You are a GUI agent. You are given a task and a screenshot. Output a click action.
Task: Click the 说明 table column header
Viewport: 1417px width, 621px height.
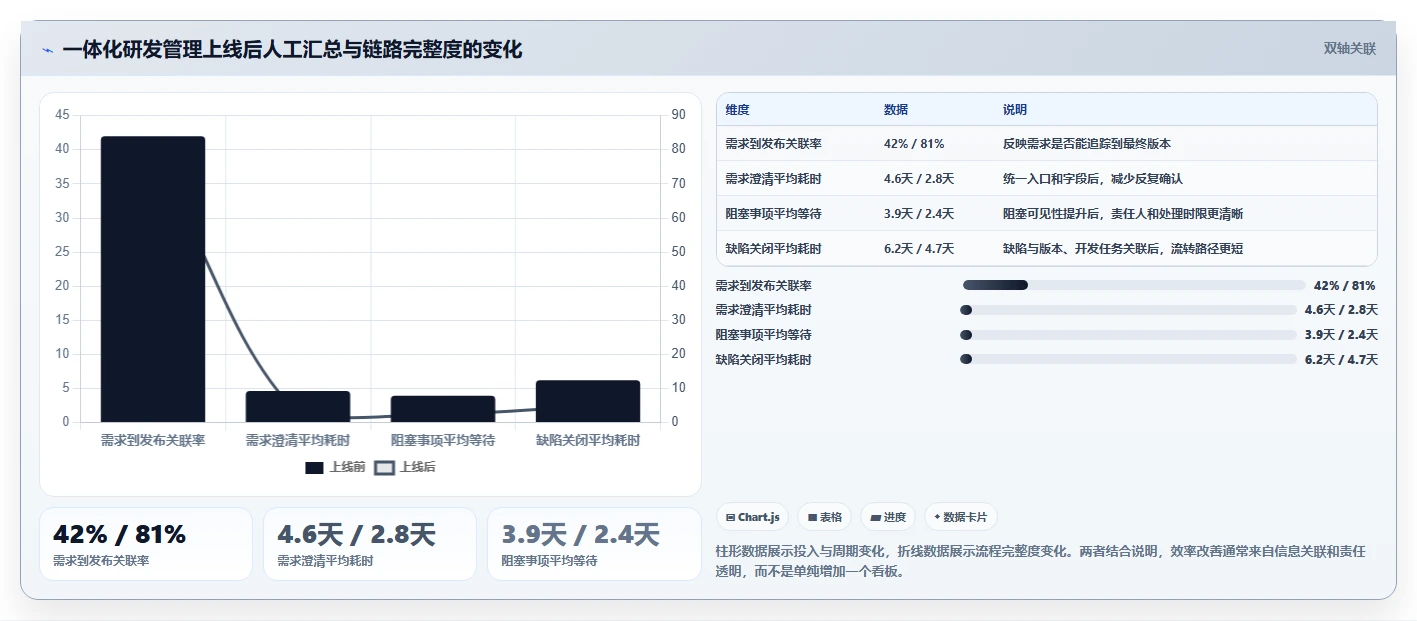[x=1015, y=110]
